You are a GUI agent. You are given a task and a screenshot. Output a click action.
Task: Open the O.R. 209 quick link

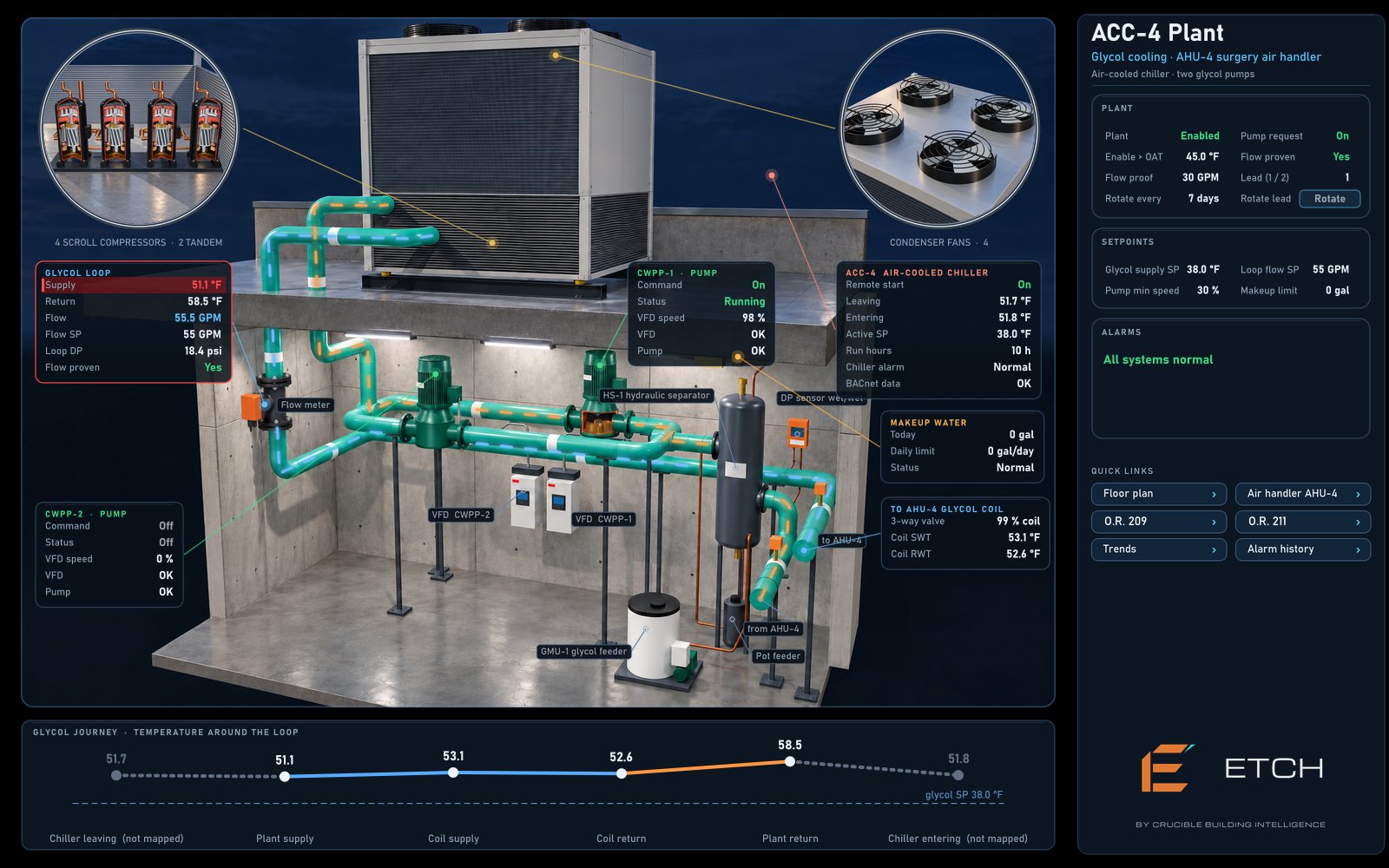1158,522
